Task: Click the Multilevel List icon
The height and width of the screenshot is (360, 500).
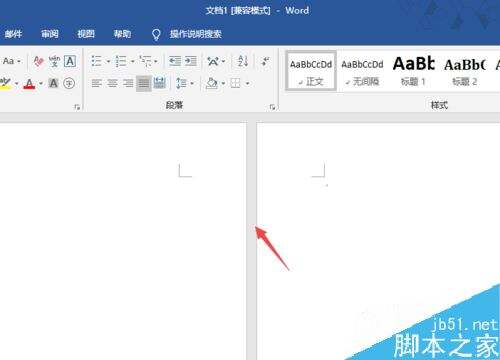Action: tap(145, 61)
